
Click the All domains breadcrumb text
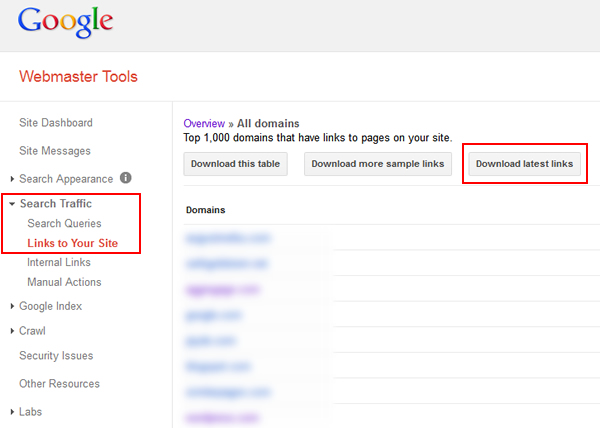[x=268, y=124]
